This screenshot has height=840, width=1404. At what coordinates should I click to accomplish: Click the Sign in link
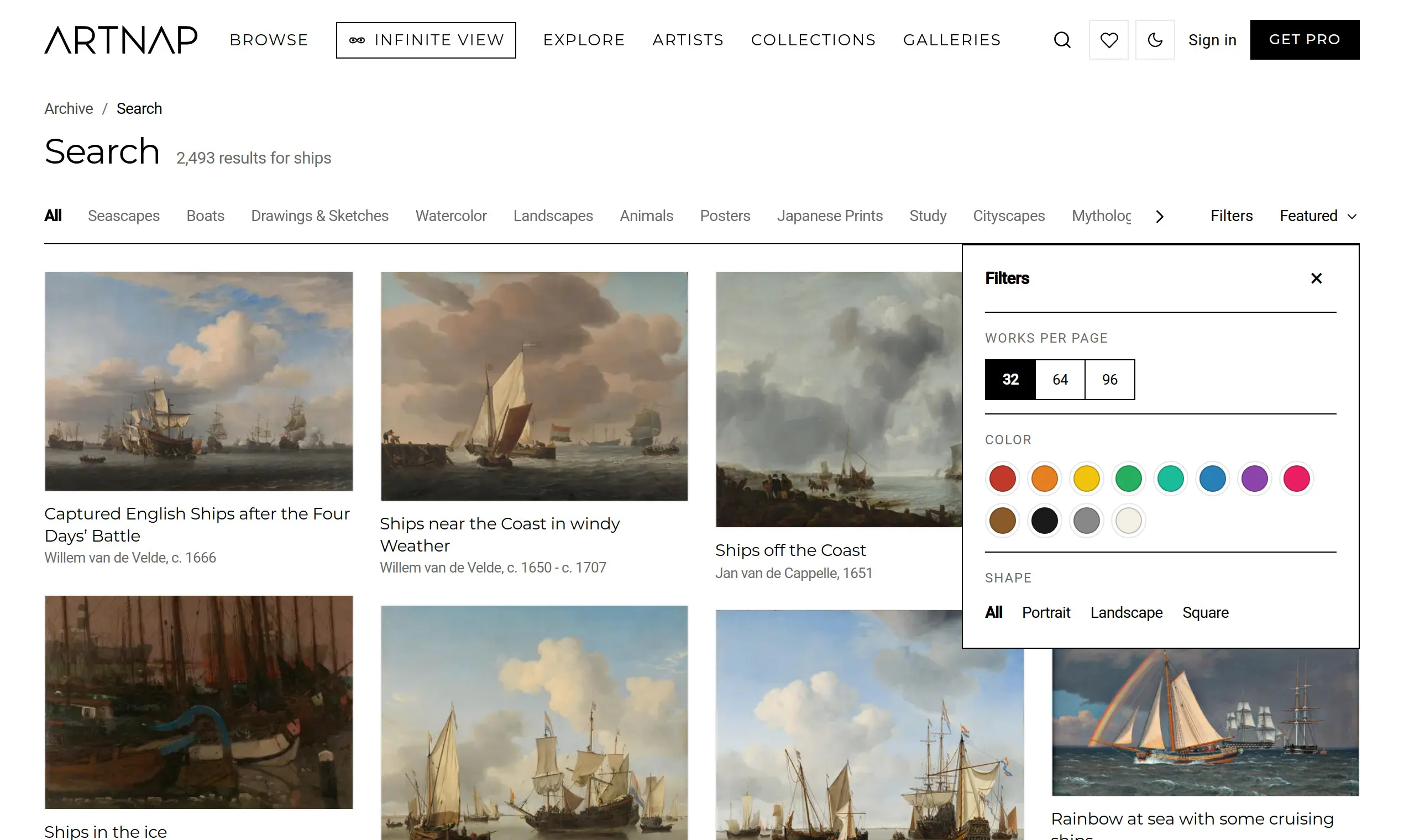pyautogui.click(x=1212, y=40)
